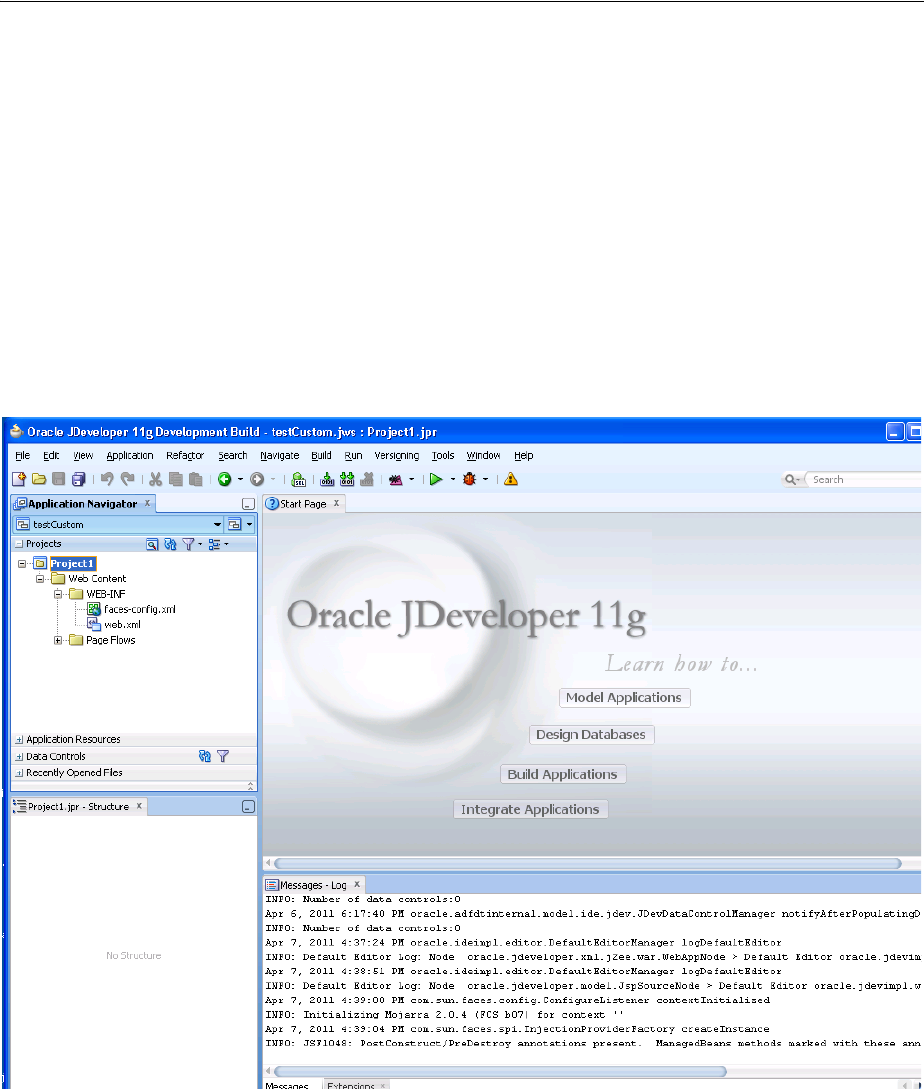Image resolution: width=924 pixels, height=1089 pixels.
Task: Minimize the Application Navigator panel
Action: [248, 504]
